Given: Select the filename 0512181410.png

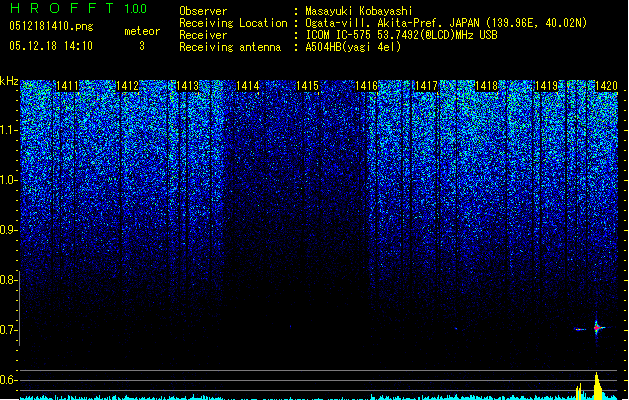Looking at the screenshot, I should coord(51,26).
